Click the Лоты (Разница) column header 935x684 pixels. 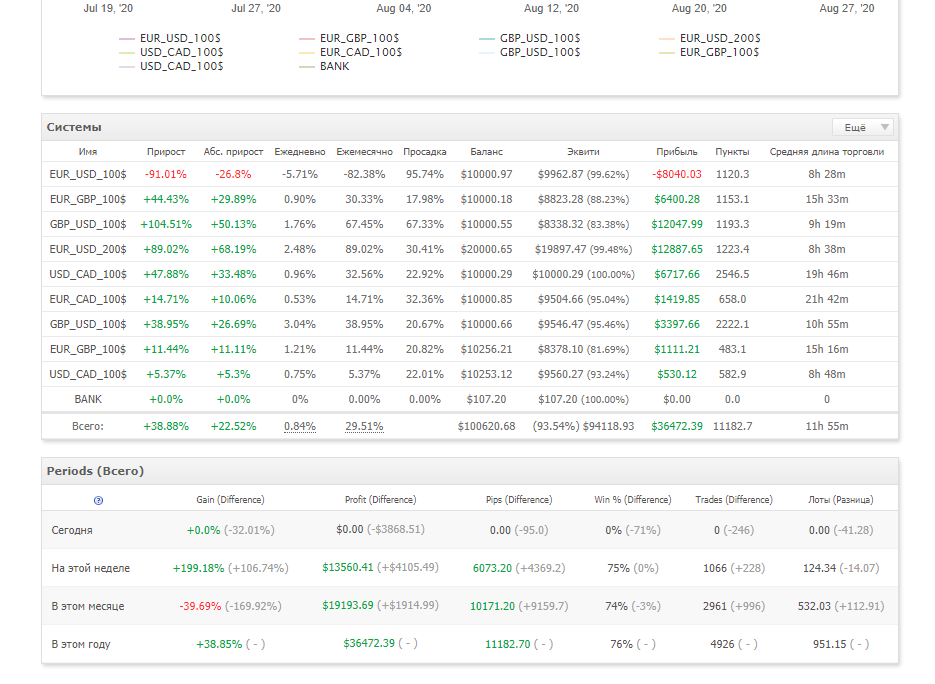click(841, 500)
